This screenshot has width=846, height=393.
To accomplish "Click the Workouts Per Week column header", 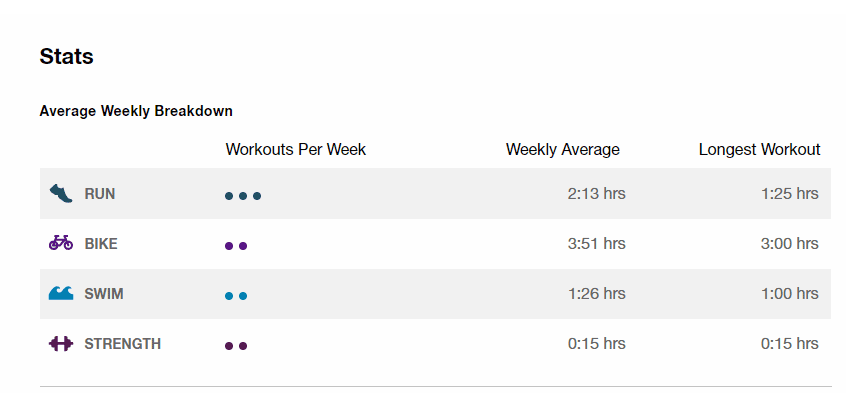I will point(296,150).
